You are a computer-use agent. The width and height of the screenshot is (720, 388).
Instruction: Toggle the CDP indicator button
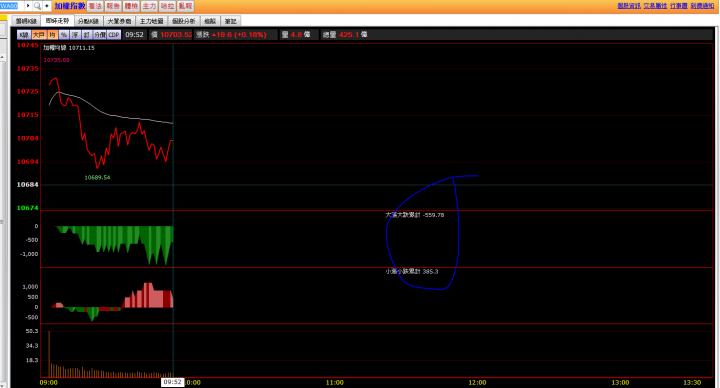point(114,35)
